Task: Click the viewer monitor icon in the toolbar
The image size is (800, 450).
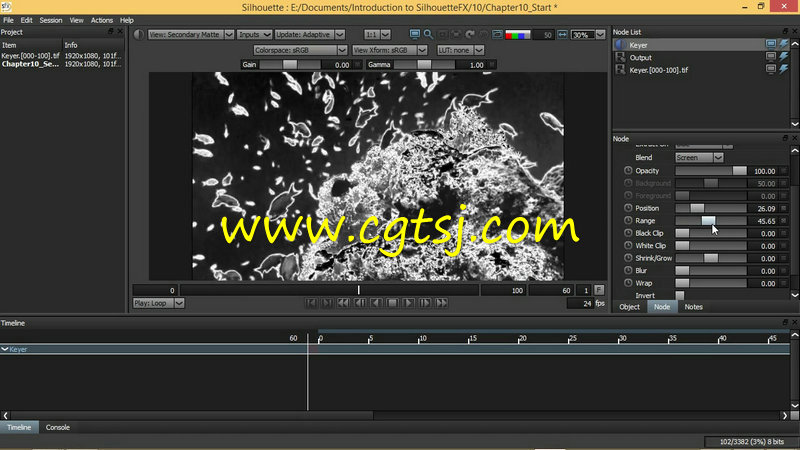Action: (415, 34)
